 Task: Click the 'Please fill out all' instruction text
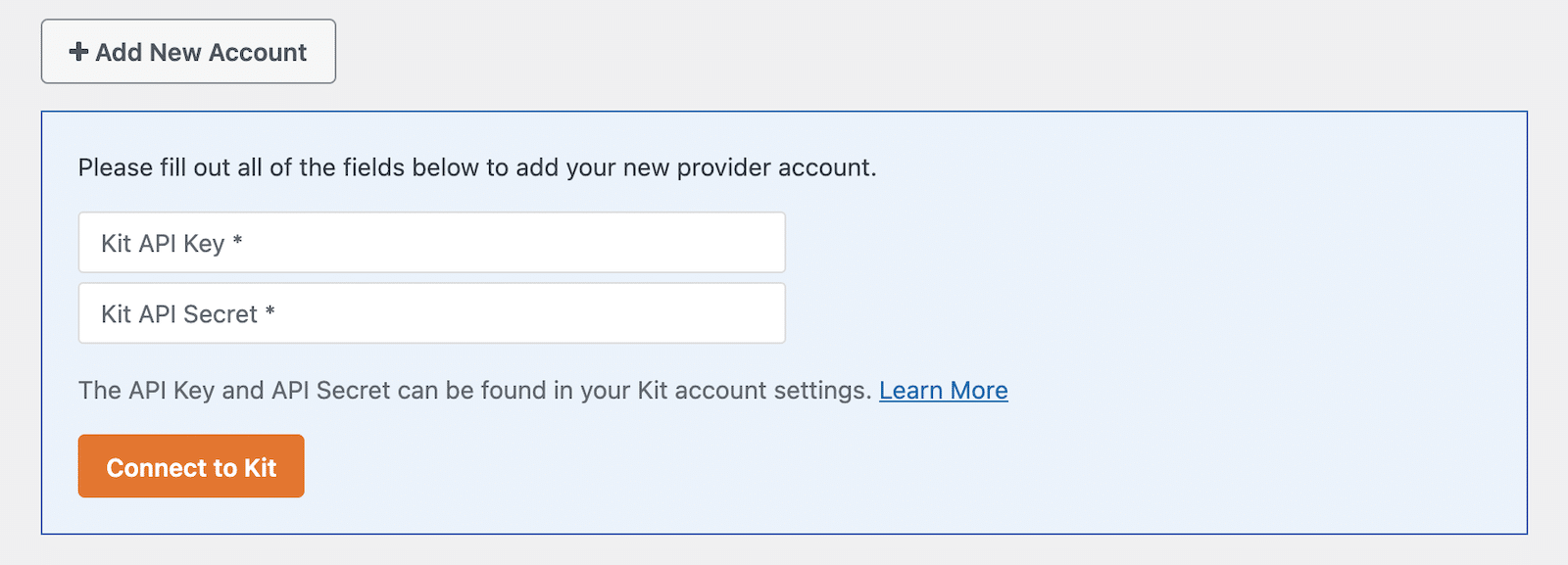coord(476,167)
